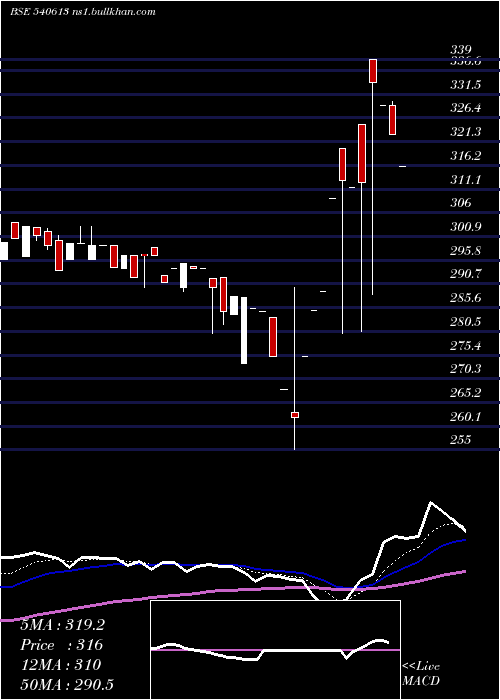Viewport: 500px width, 700px height.
Task: Click the 339 price axis label
Action: pos(461,50)
